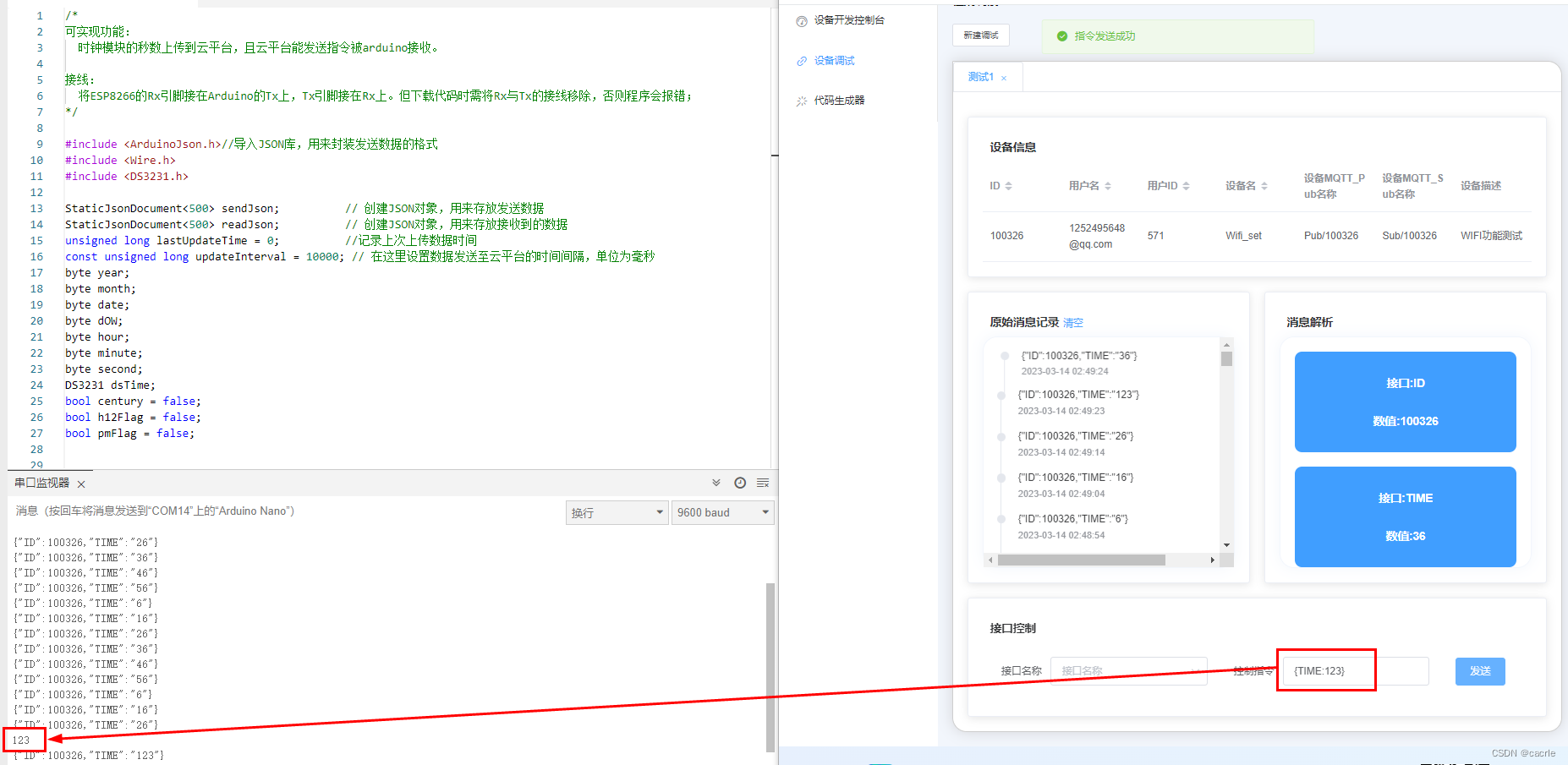Click the Wire.h include line in the editor
Viewport: 1568px width, 765px height.
pyautogui.click(x=120, y=160)
